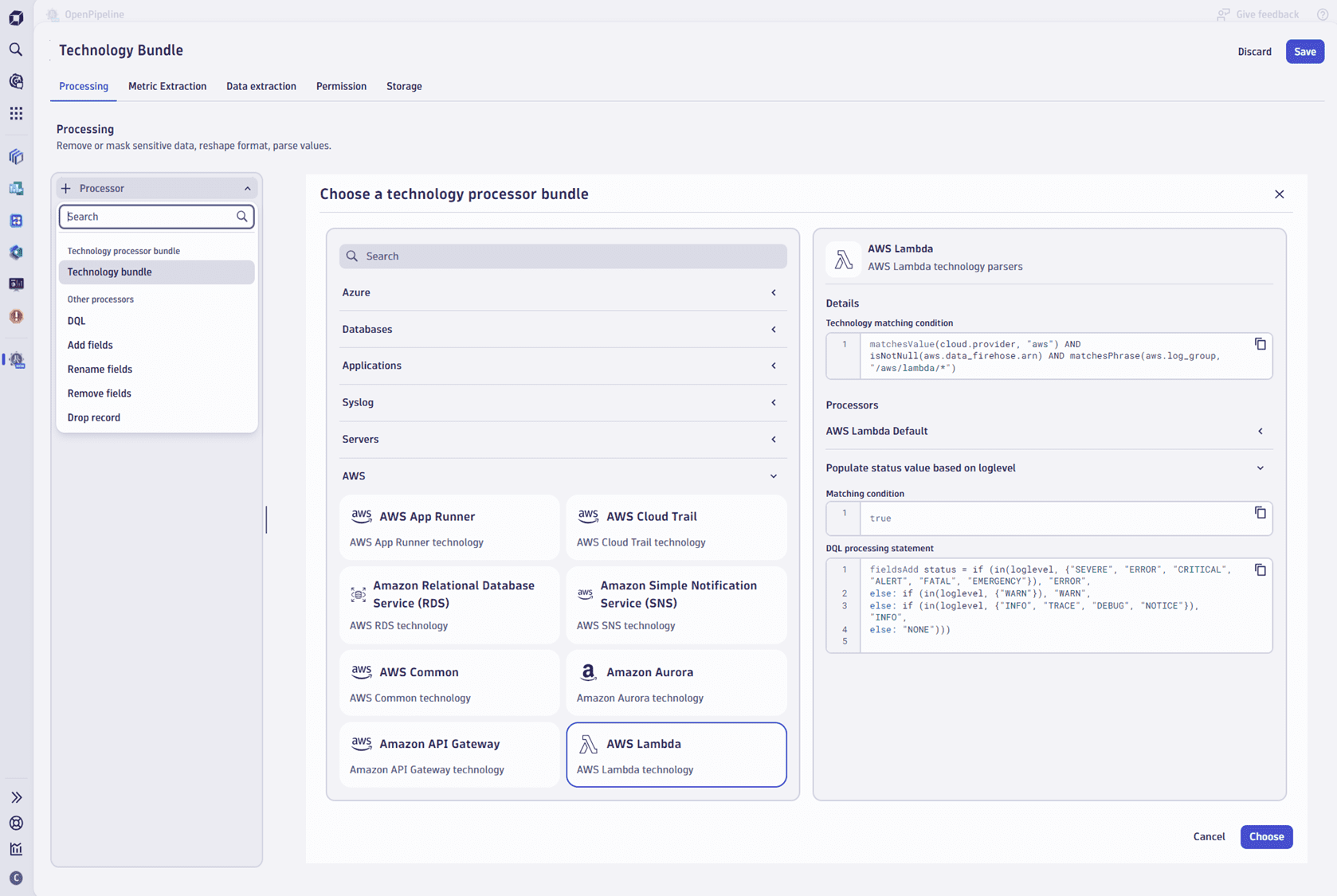Open the apps grid icon in the sidebar

coord(16,113)
